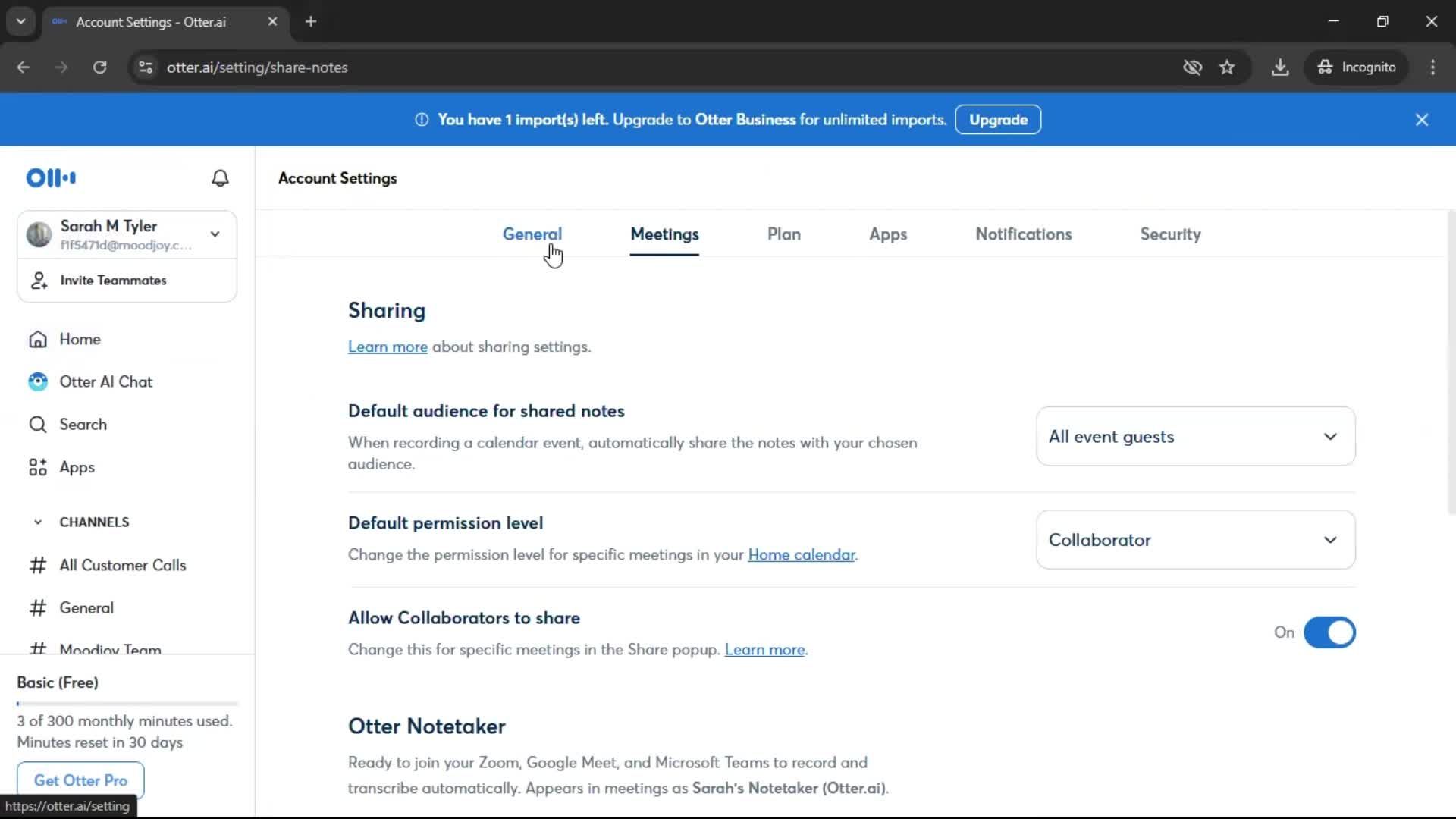
Task: Click the Incognito indicator
Action: pos(1356,67)
